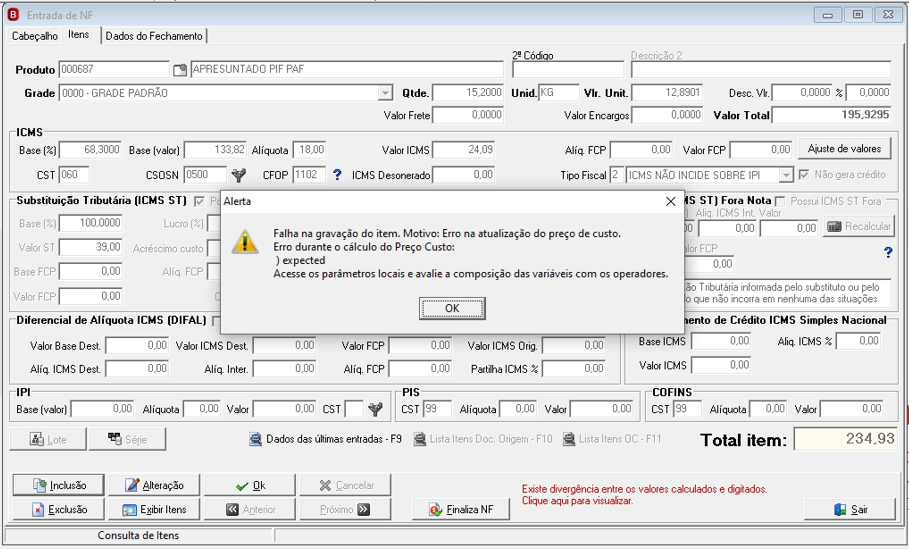The image size is (909, 549).
Task: Click the 2º Código field
Action: (x=568, y=70)
